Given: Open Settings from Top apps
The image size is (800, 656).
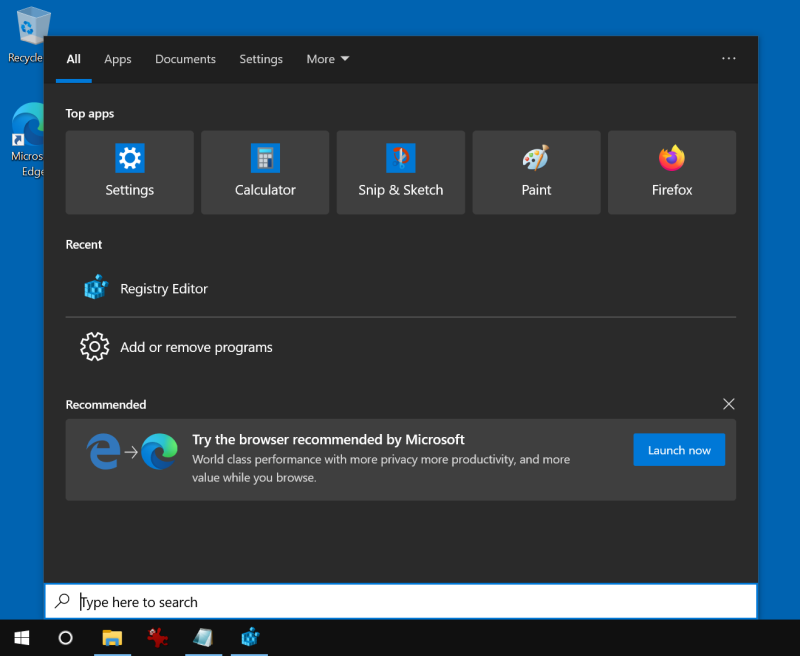Looking at the screenshot, I should pos(130,172).
